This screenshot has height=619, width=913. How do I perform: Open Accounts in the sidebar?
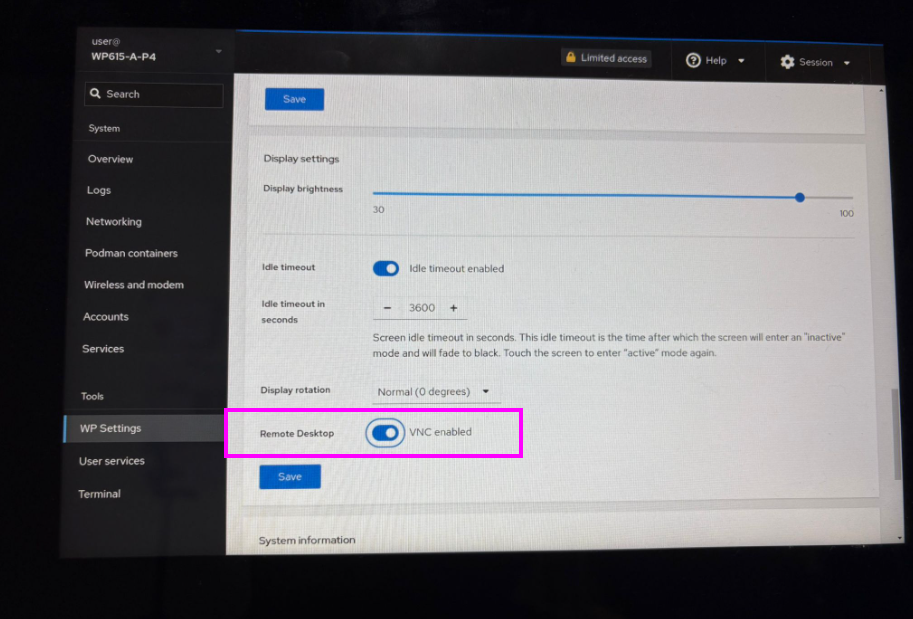(x=105, y=317)
